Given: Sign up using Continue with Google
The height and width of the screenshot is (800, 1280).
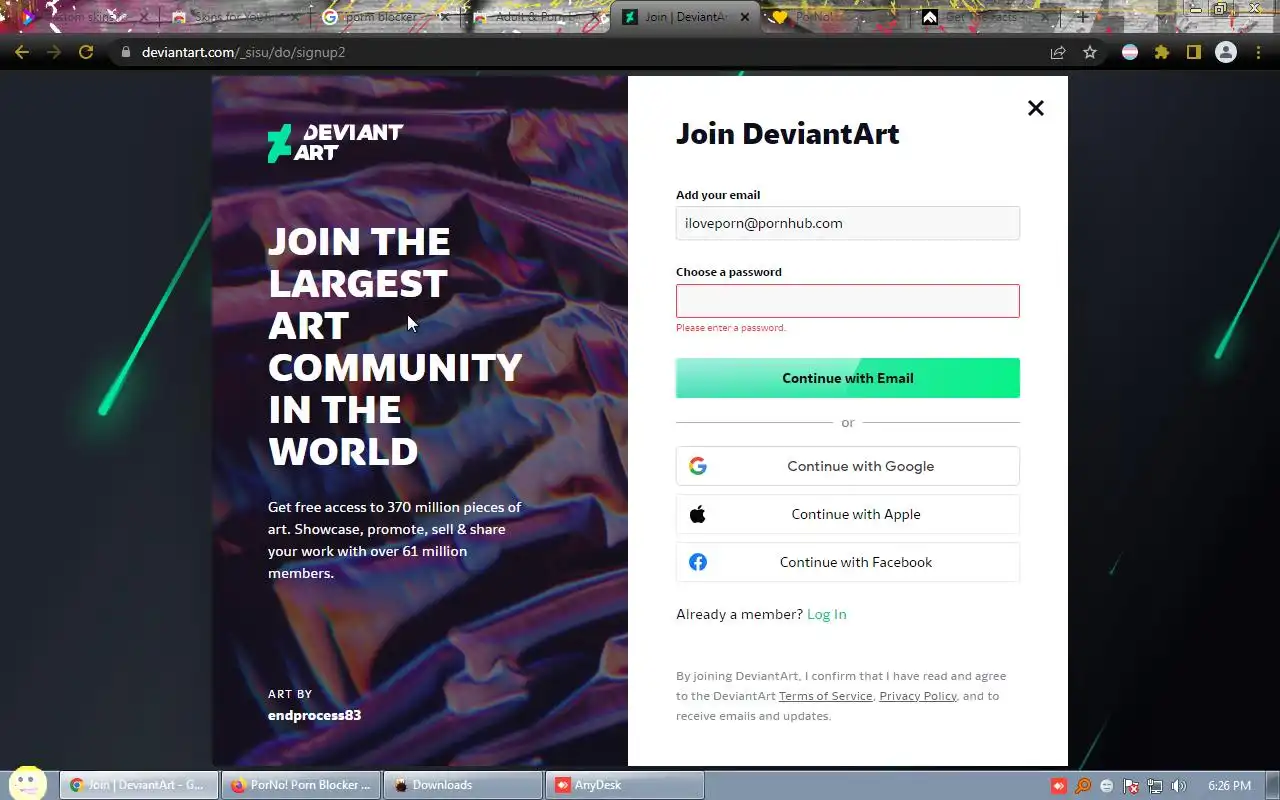Looking at the screenshot, I should (x=848, y=466).
